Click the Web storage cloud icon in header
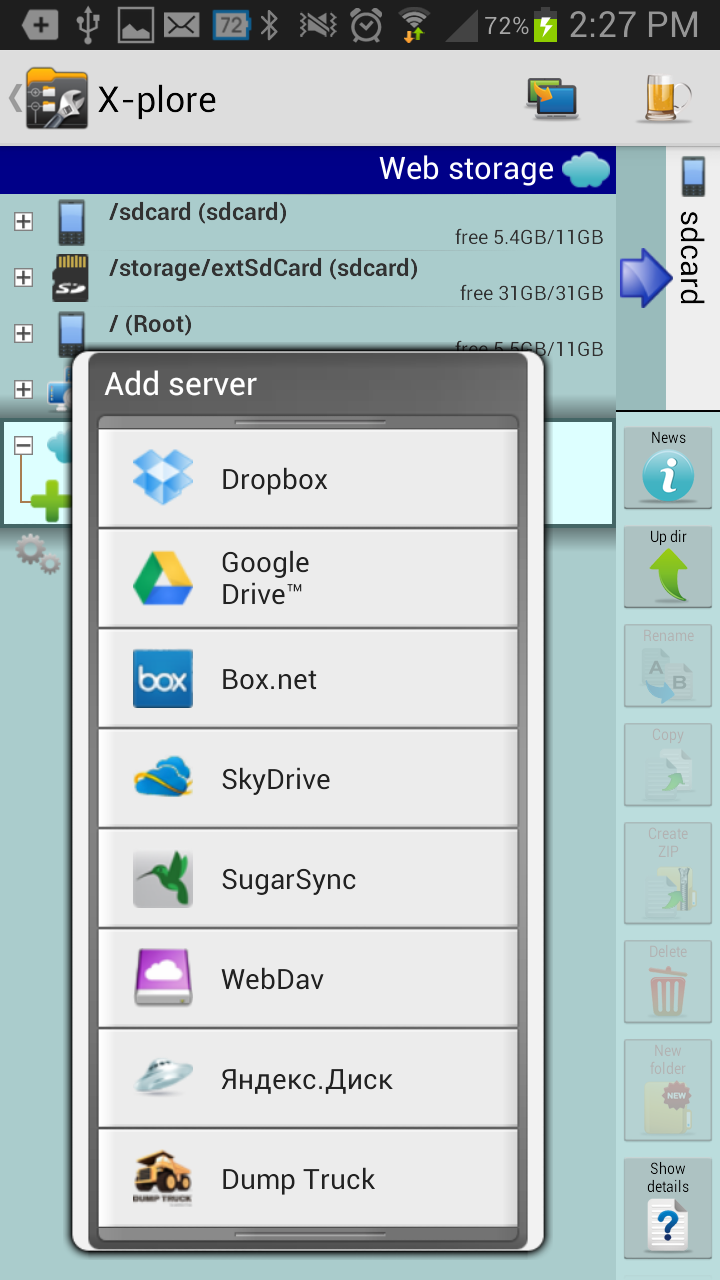Screen dimensions: 720x1280 pos(586,170)
